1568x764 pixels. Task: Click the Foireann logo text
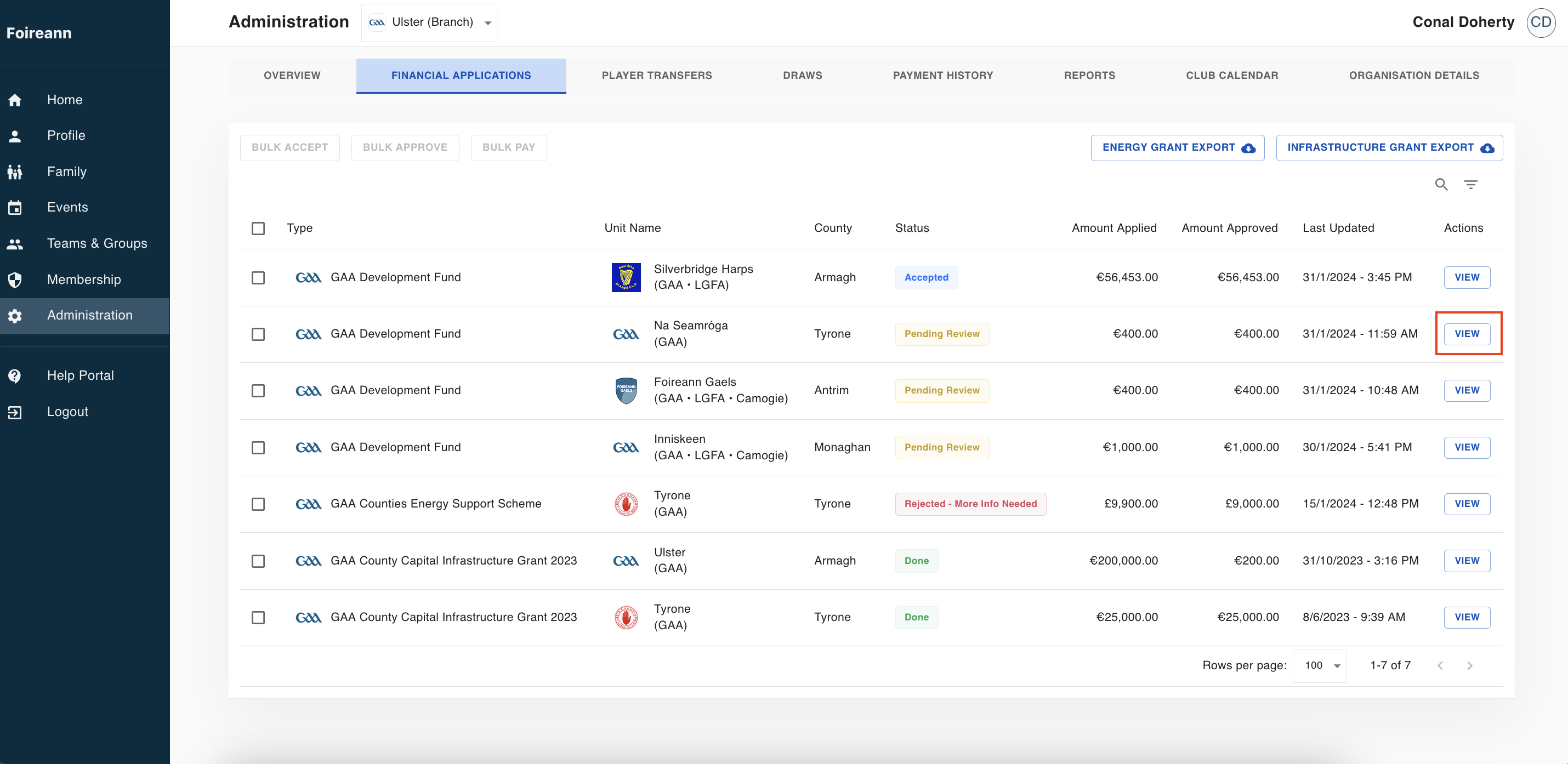(39, 33)
